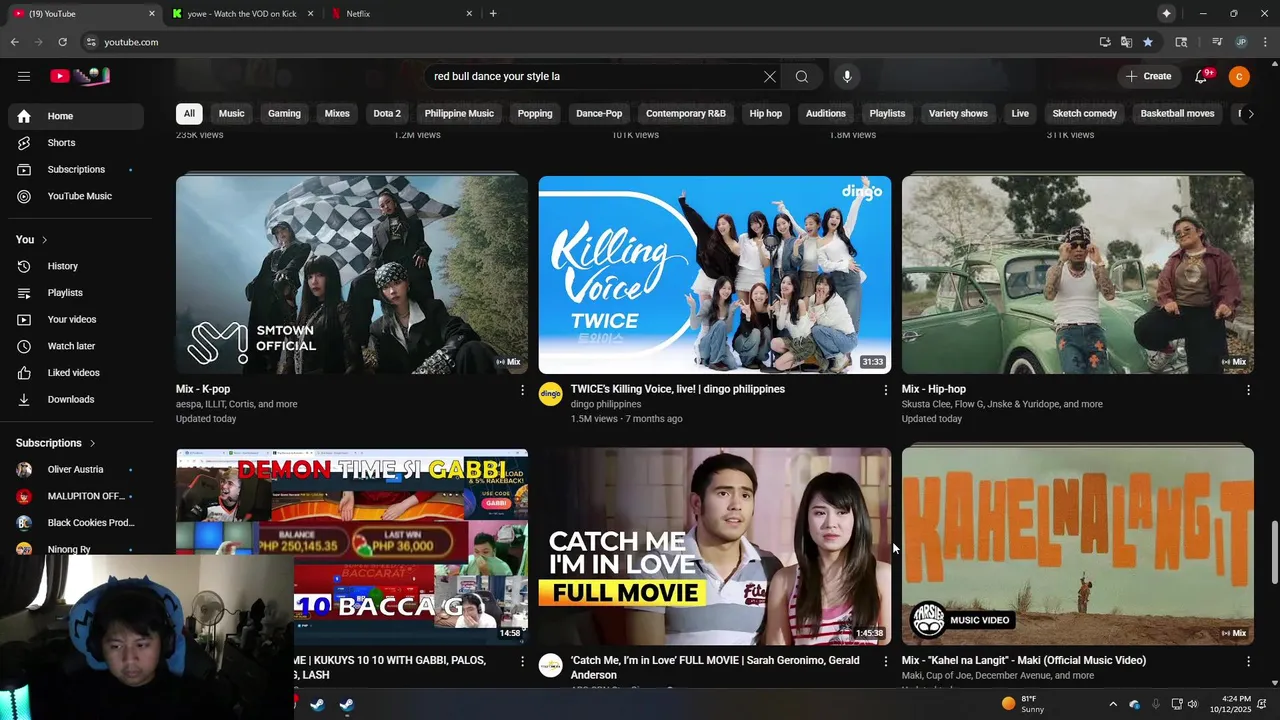Viewport: 1280px width, 720px height.
Task: Open Downloads in sidebar
Action: click(76, 399)
